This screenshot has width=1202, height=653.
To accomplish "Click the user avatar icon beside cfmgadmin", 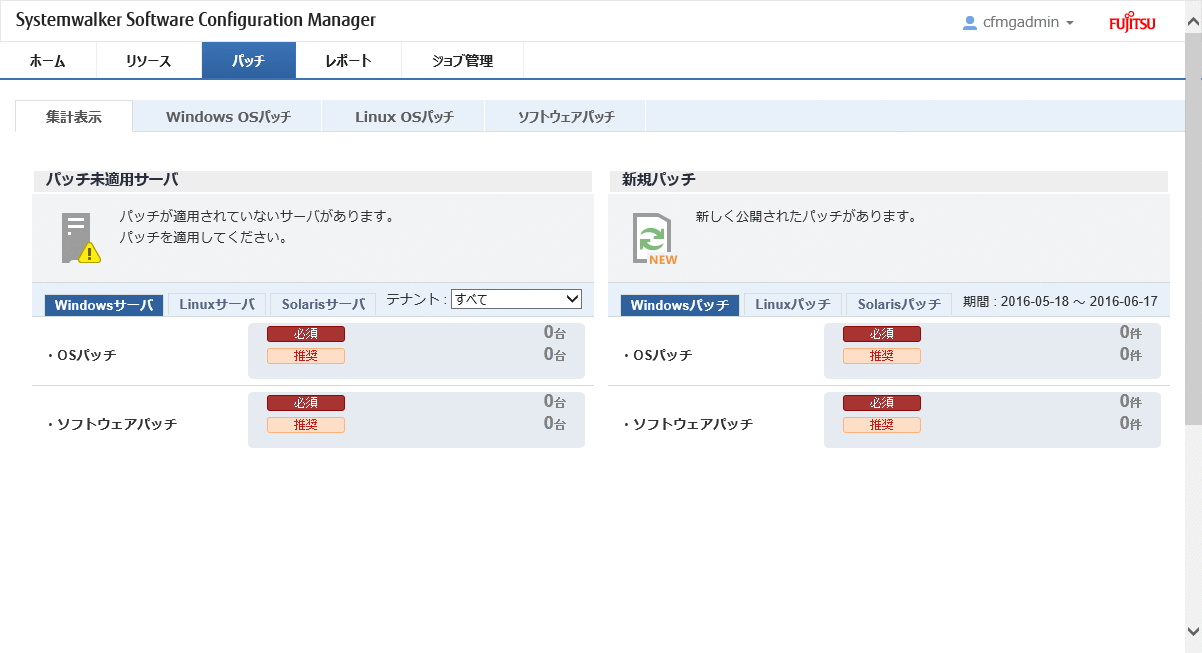I will click(969, 22).
